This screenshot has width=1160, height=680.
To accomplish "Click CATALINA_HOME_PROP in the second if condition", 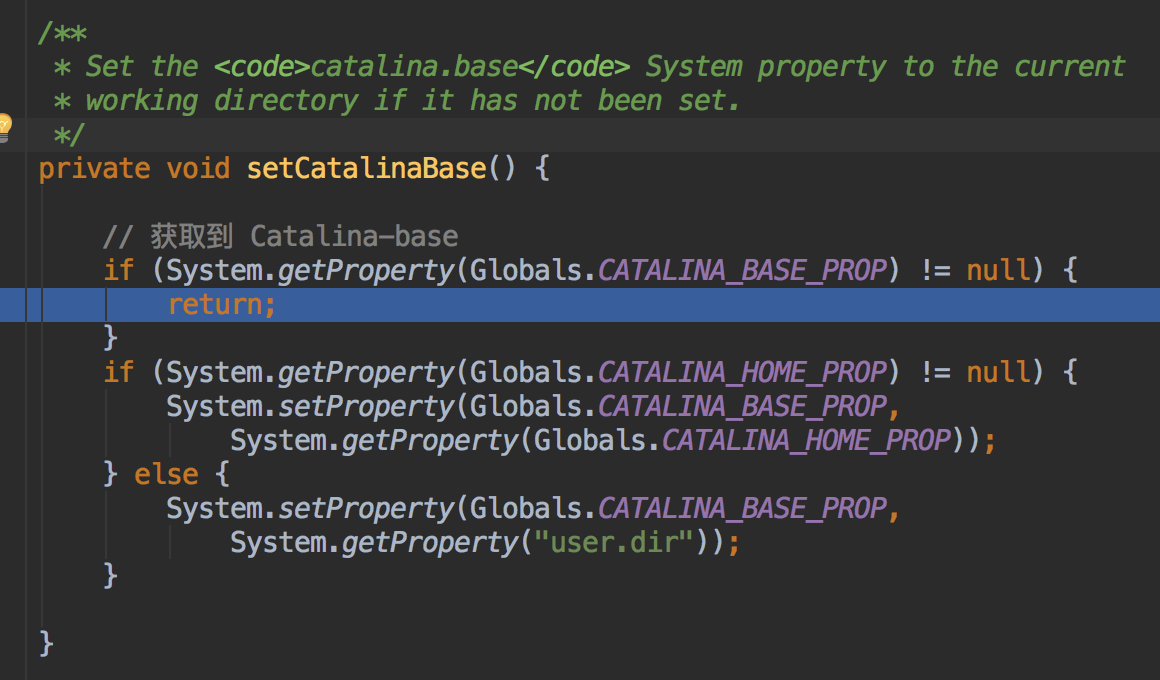I will point(742,372).
